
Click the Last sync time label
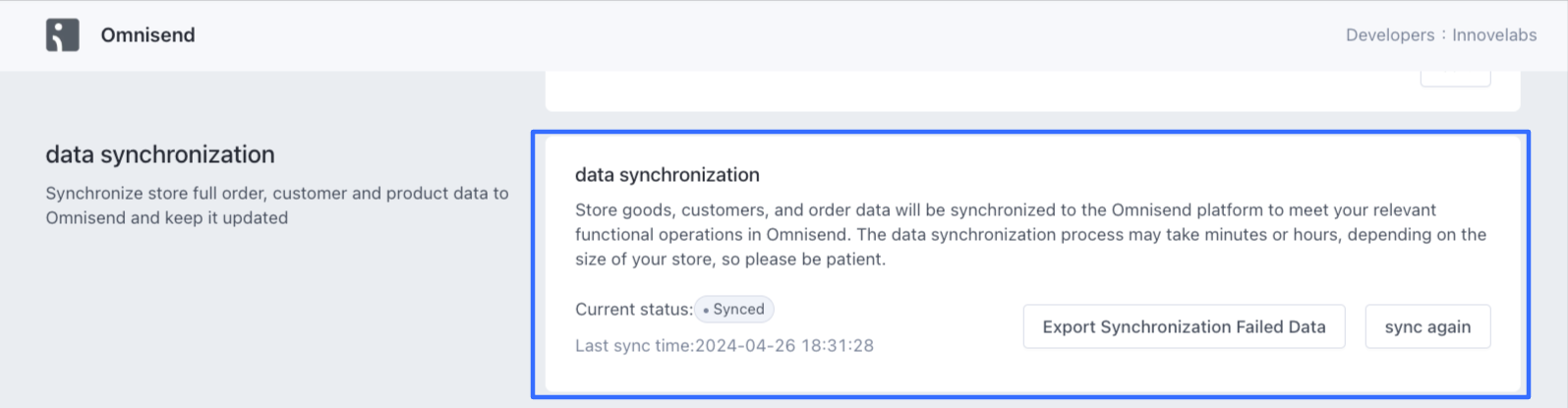[634, 346]
